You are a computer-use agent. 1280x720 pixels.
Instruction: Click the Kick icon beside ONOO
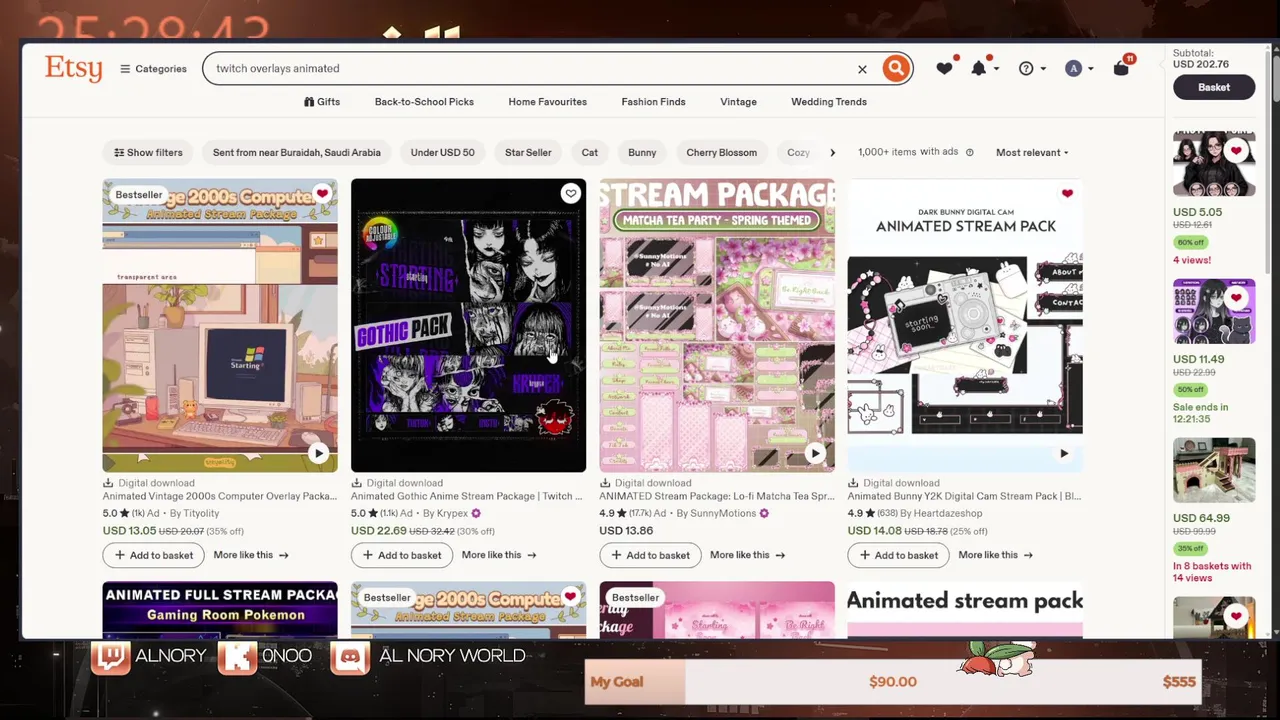[x=237, y=657]
